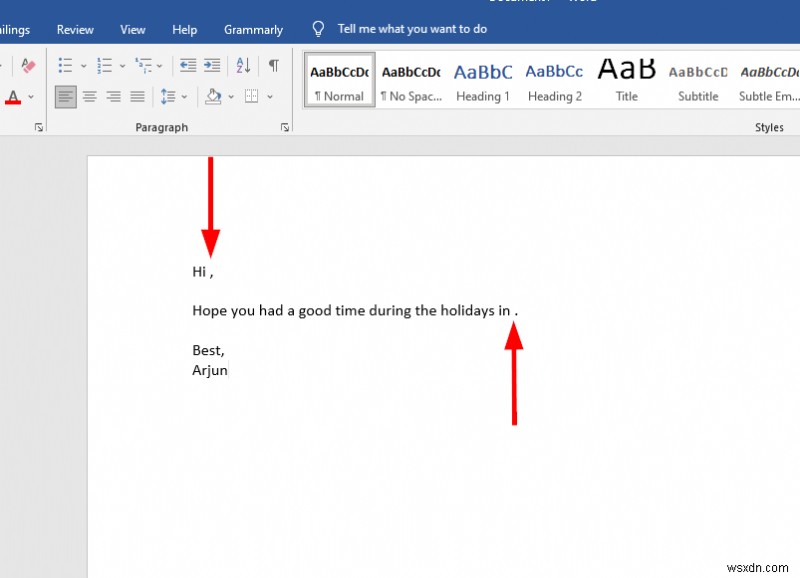800x578 pixels.
Task: Switch to the Review tab
Action: [74, 29]
